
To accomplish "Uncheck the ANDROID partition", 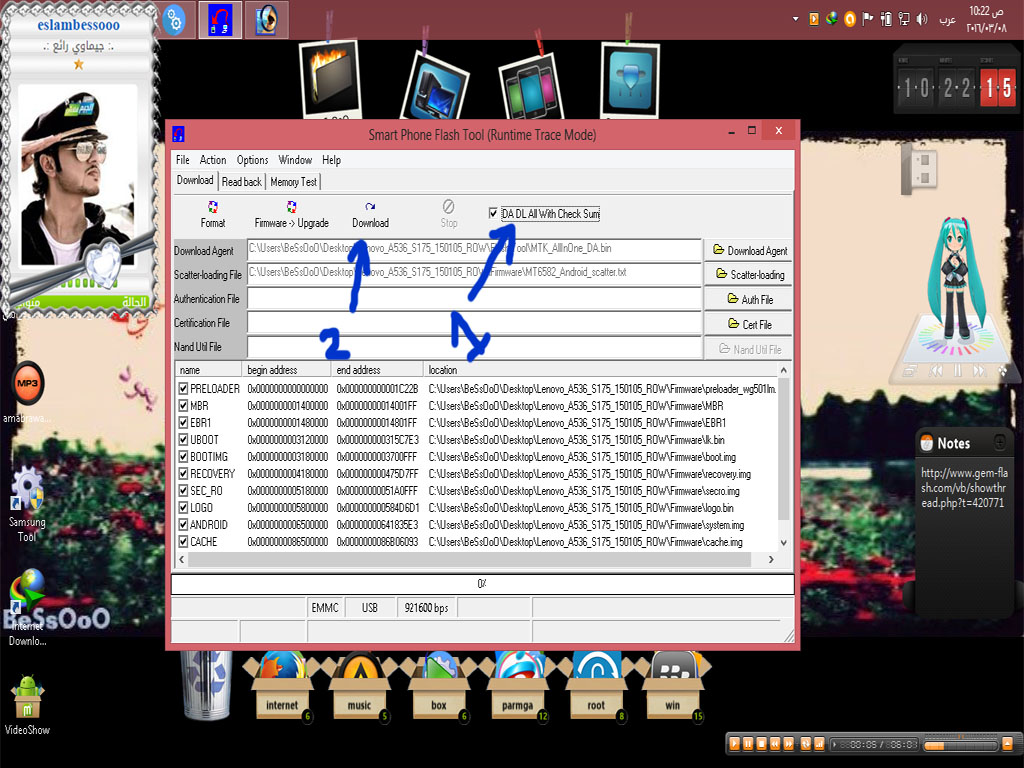I will point(184,524).
